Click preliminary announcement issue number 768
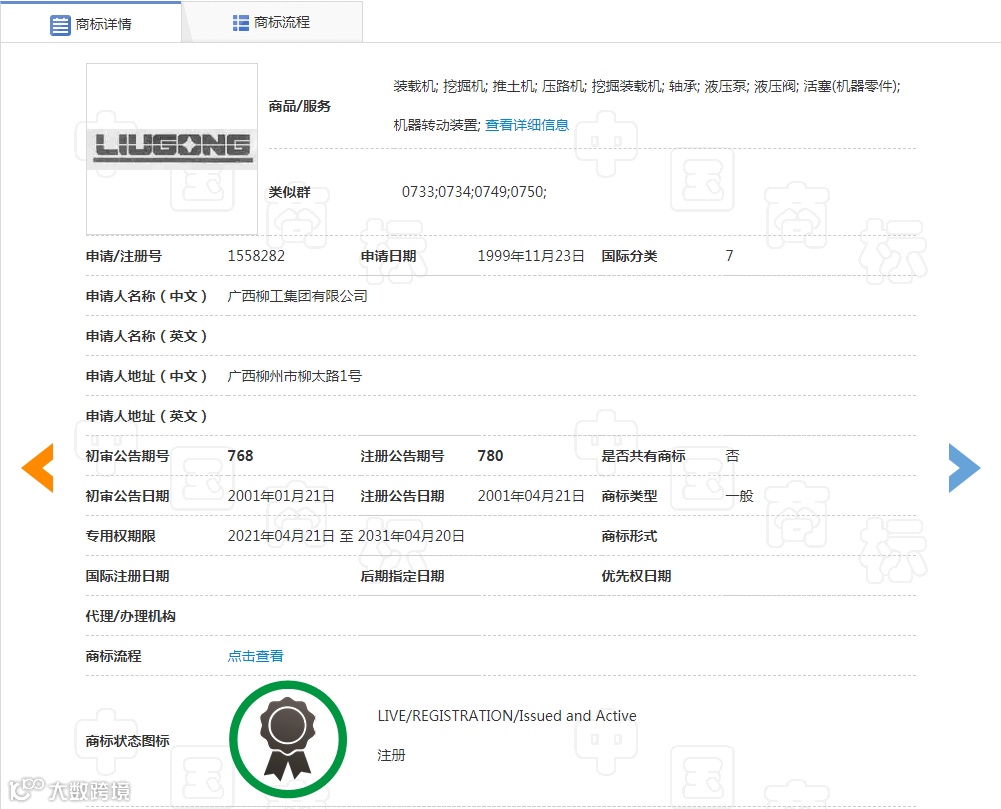Viewport: 1001px width, 809px height. [241, 456]
